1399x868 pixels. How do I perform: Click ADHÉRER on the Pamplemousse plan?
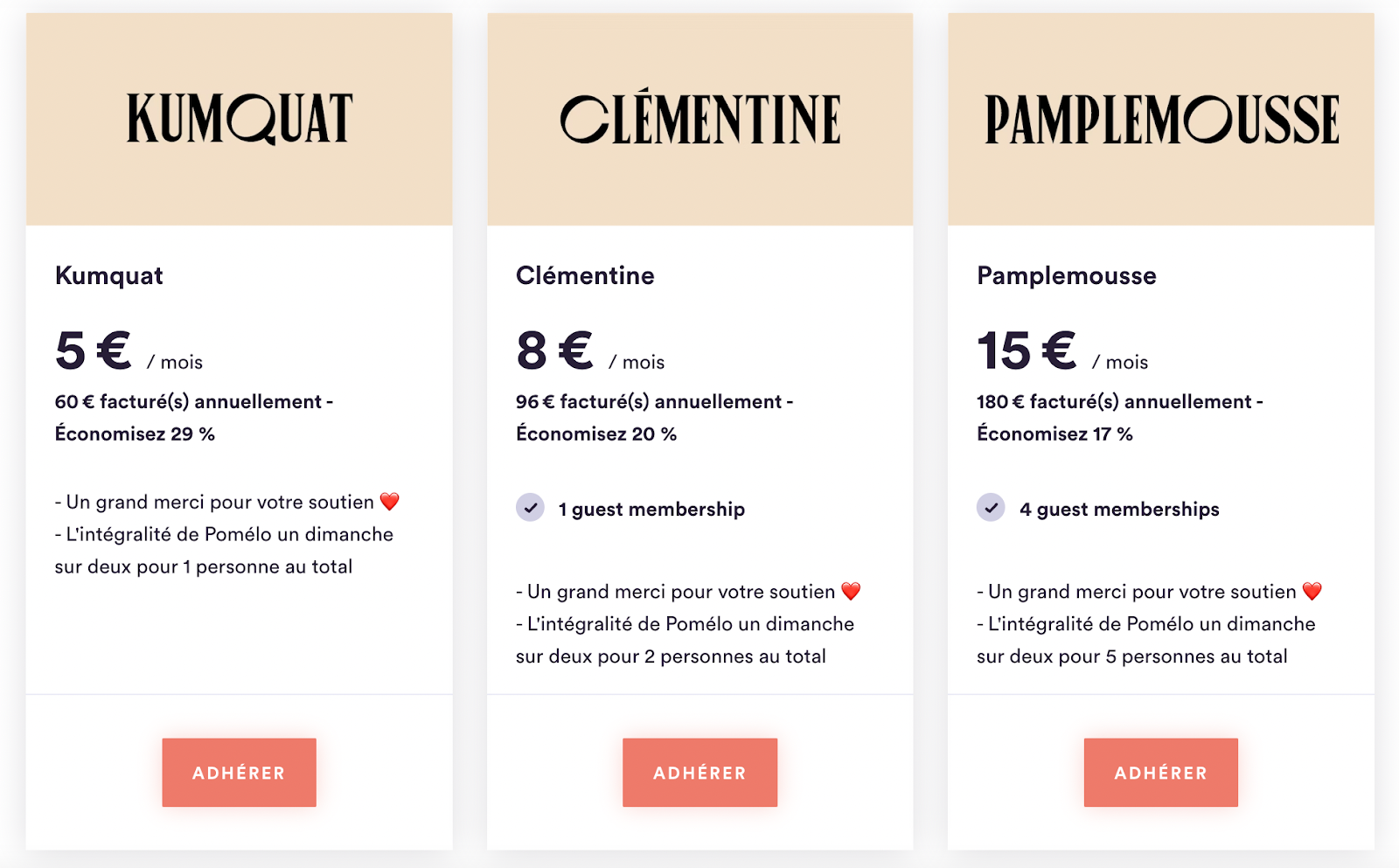coord(1160,772)
